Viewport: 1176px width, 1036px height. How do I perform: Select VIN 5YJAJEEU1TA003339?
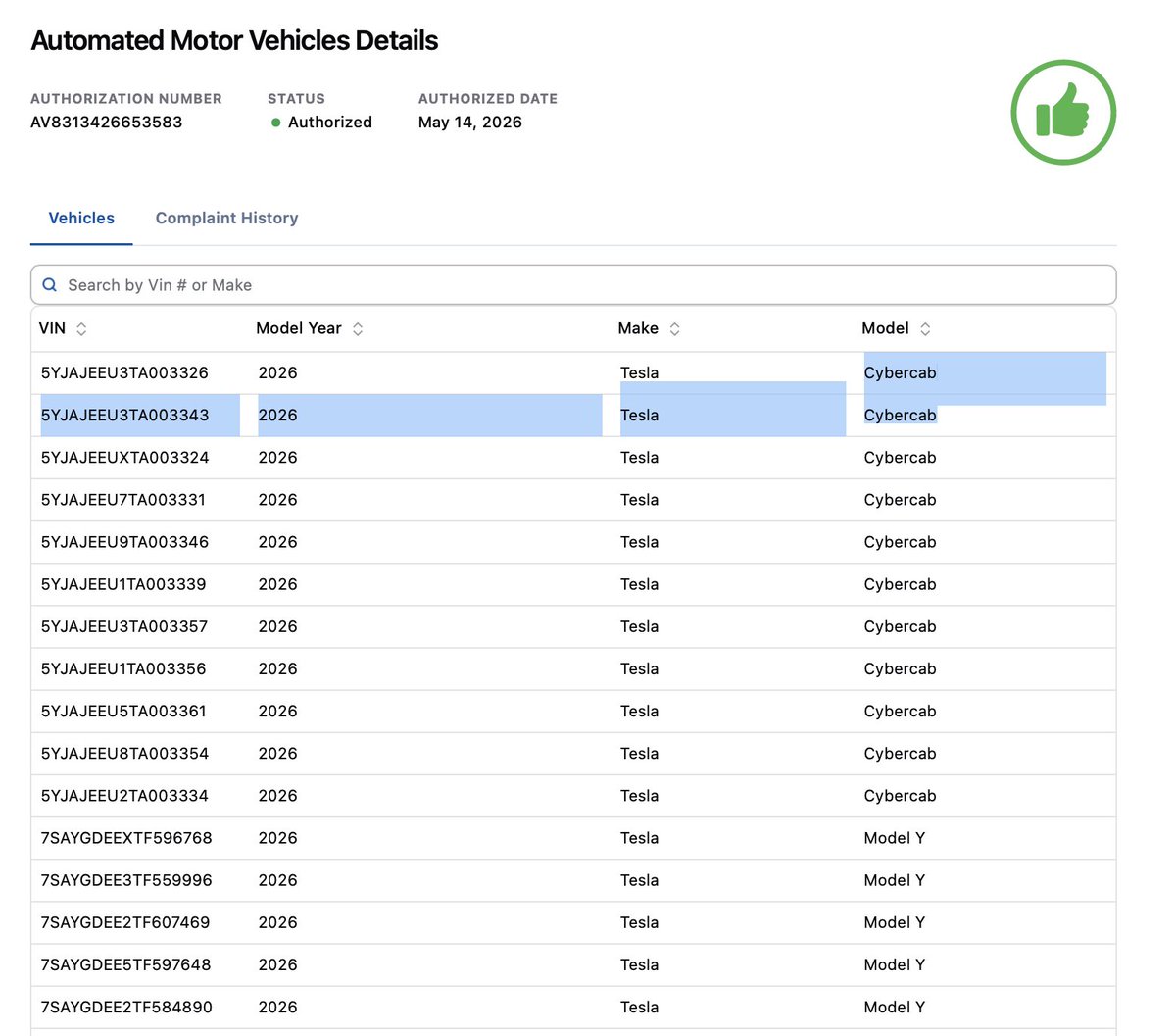[x=123, y=584]
